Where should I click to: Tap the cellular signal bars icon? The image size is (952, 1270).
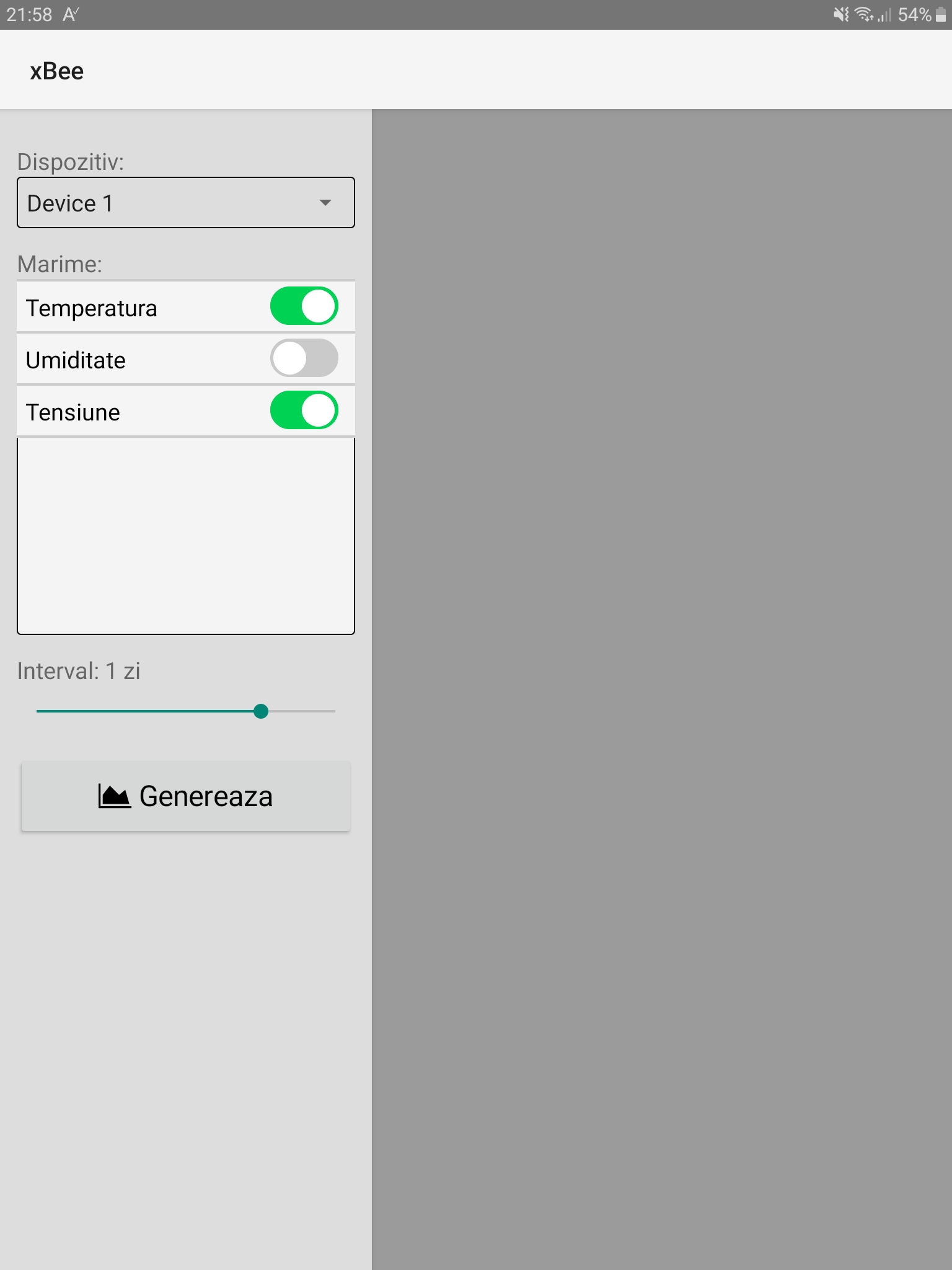(x=884, y=14)
